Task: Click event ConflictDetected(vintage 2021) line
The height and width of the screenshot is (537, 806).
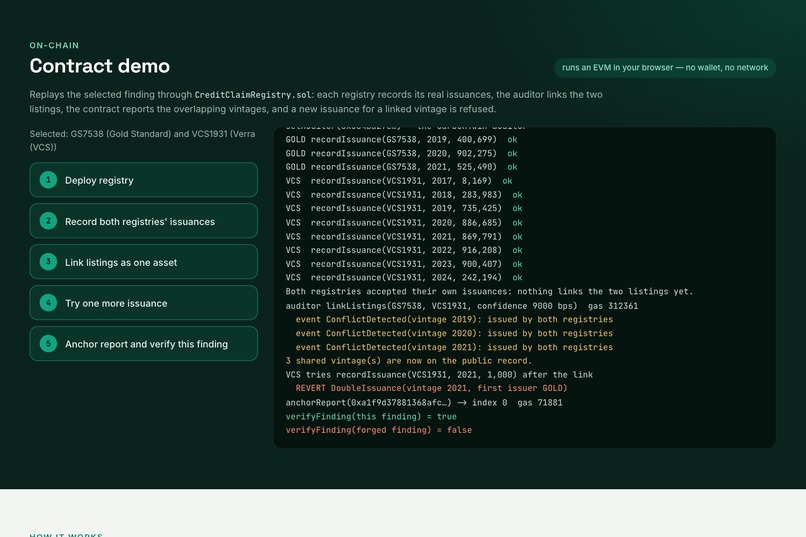Action: coord(454,347)
